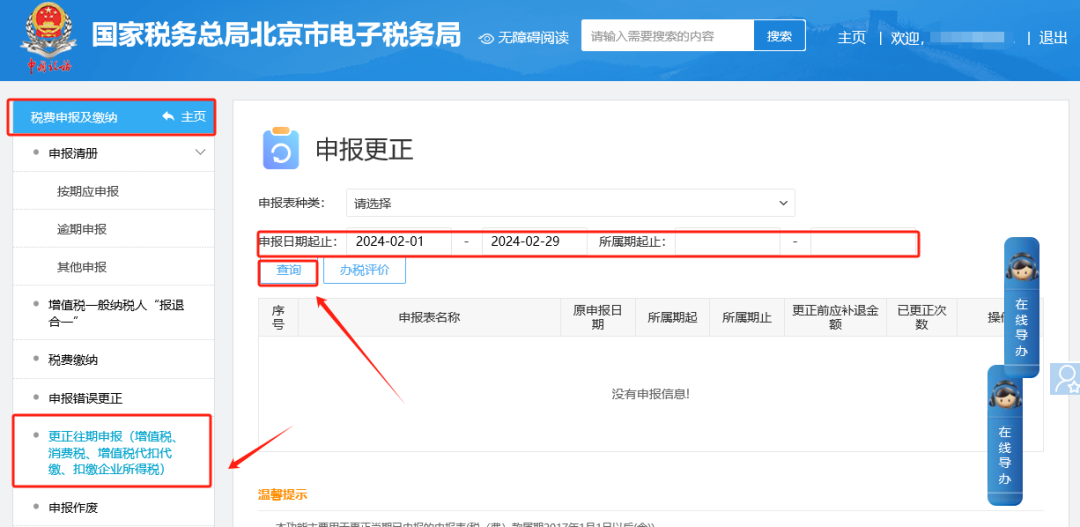1080x527 pixels.
Task: Collapse the 申报清册 chevron
Action: pos(200,152)
